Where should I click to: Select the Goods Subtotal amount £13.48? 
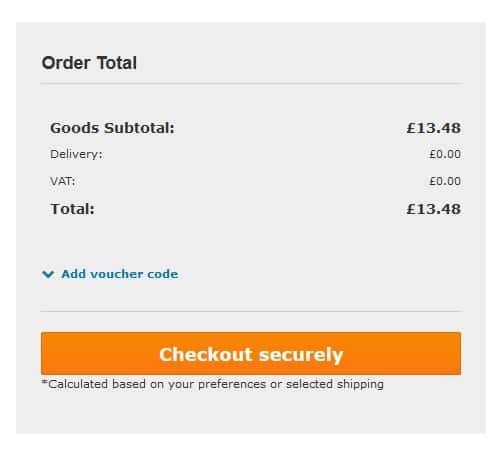[434, 128]
